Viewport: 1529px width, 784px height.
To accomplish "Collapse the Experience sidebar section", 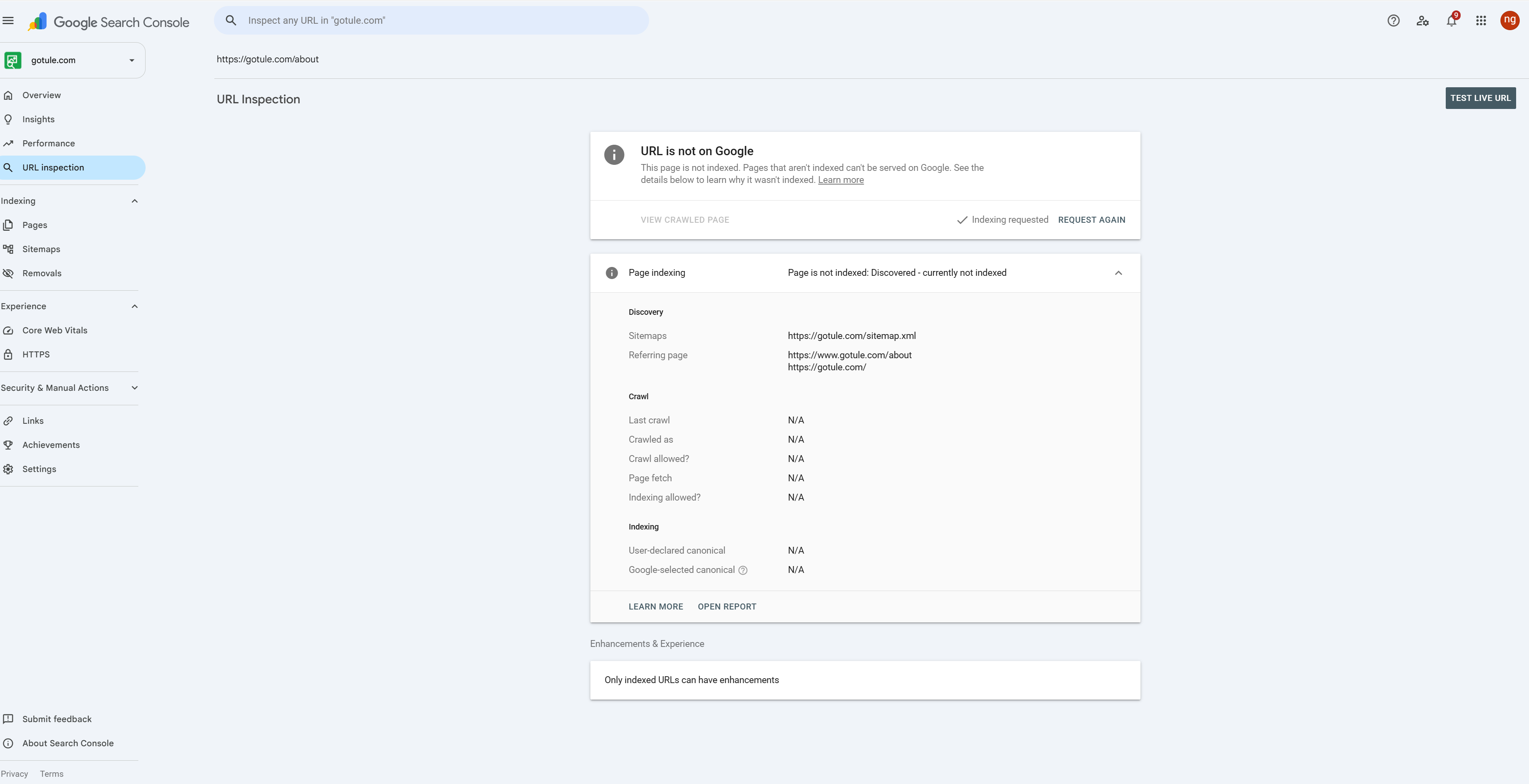I will tap(135, 306).
